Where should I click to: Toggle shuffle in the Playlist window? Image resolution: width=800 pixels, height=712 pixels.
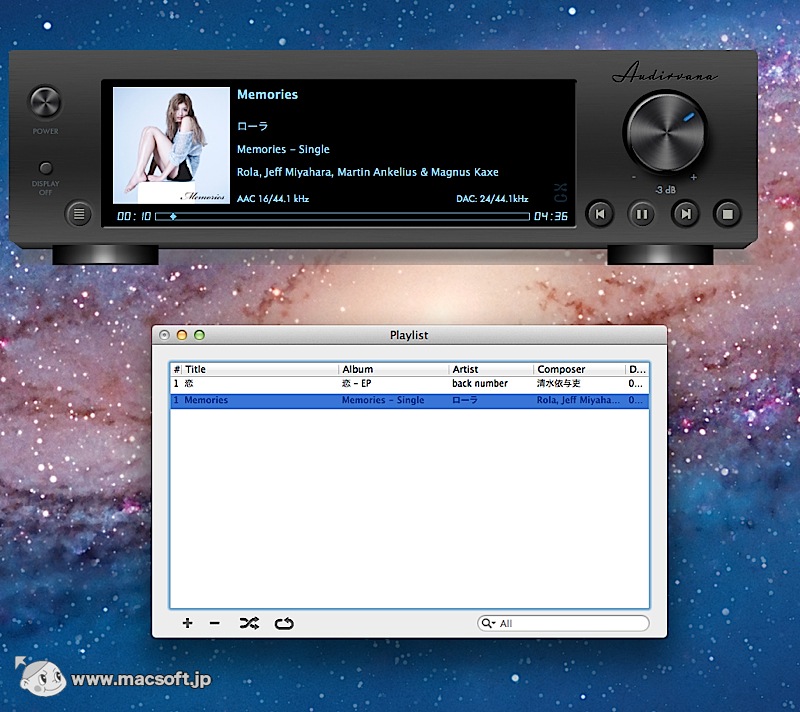click(249, 623)
